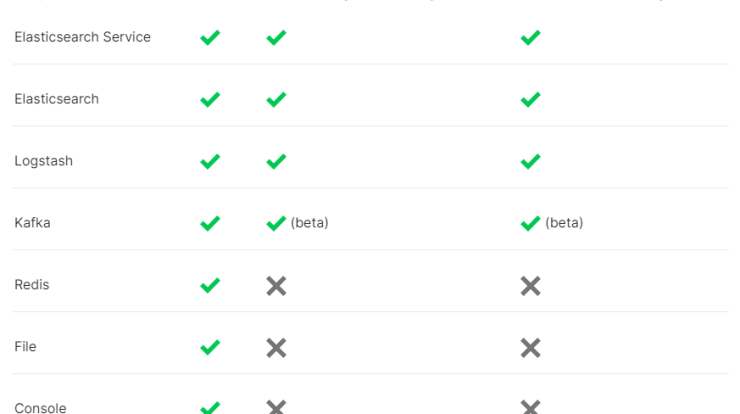Viewport: 740px width, 414px height.
Task: Click the Redis row last-column gray X
Action: tap(530, 286)
